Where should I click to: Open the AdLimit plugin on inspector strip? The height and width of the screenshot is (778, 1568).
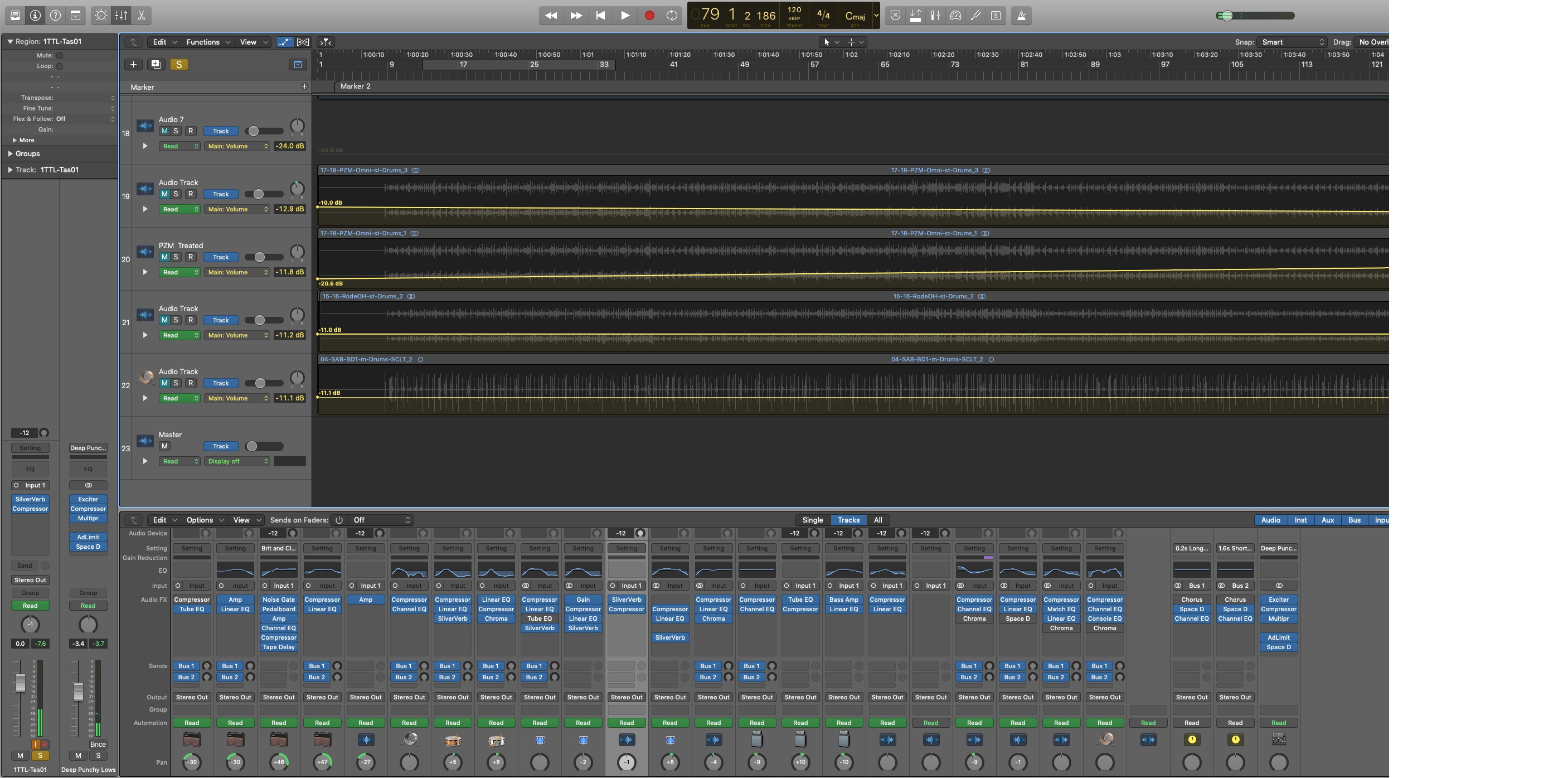[x=88, y=538]
